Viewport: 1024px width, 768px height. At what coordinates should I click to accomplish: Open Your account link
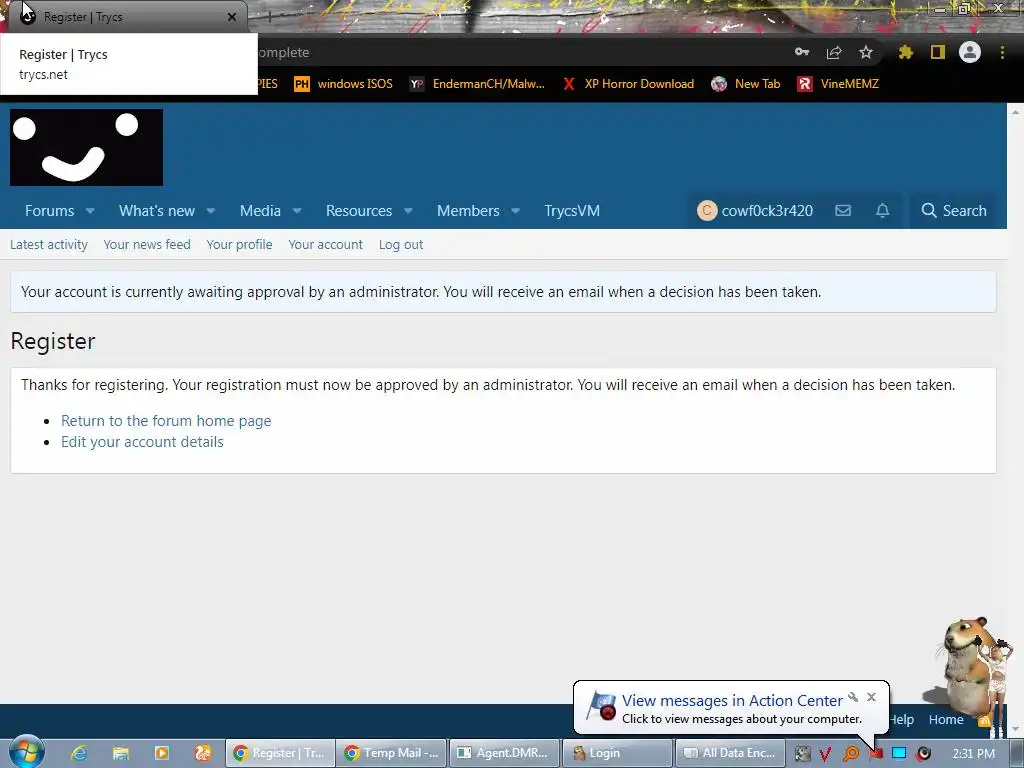[x=325, y=245]
